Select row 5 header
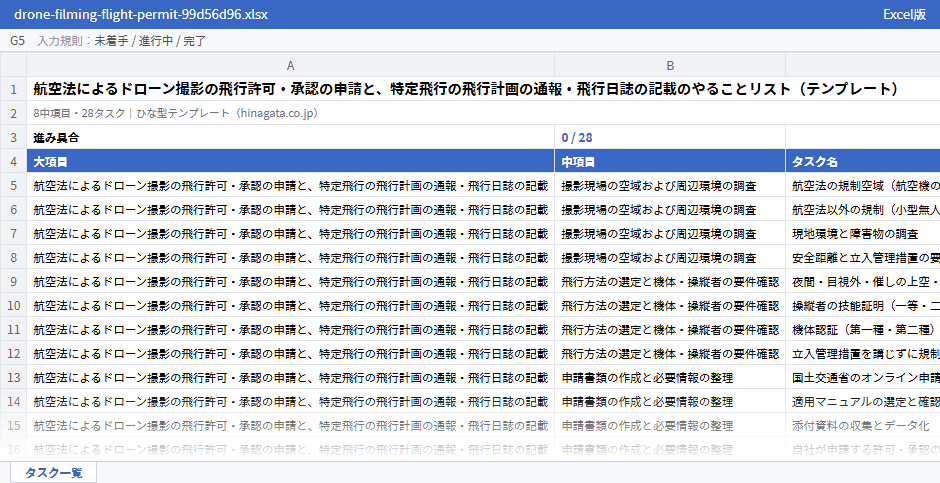This screenshot has height=483, width=940. point(13,185)
